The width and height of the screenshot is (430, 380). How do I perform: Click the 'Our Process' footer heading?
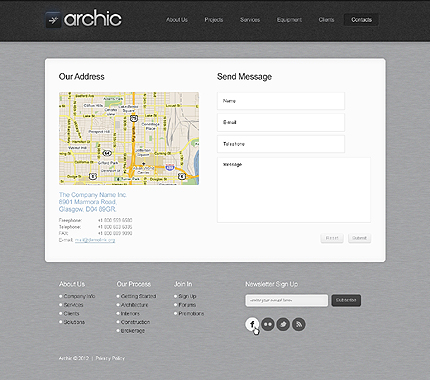134,284
